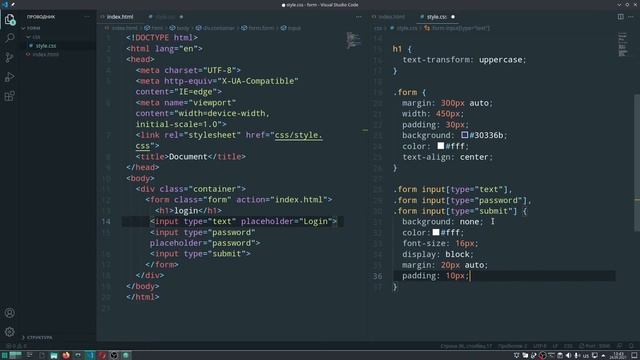This screenshot has height=360, width=640.
Task: Open style.css from the Explorer tree
Action: (46, 46)
